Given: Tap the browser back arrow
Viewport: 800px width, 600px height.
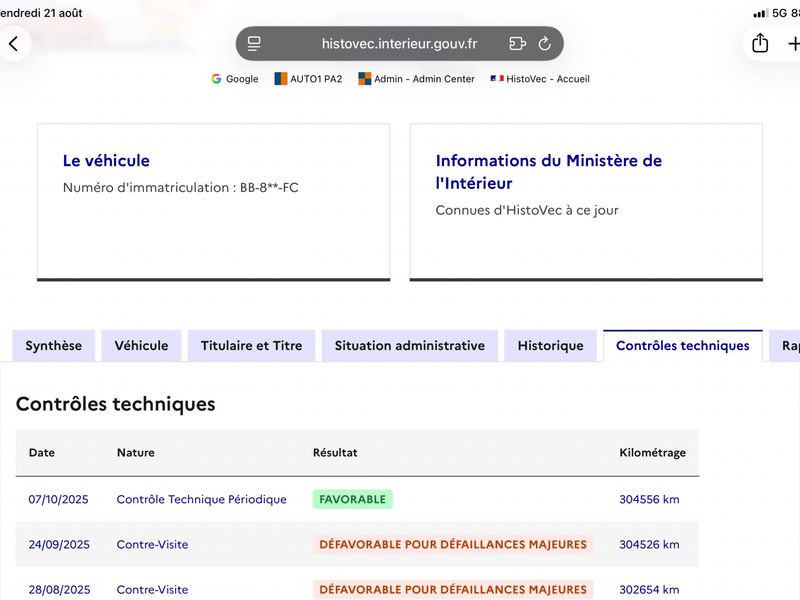Looking at the screenshot, I should tap(14, 44).
